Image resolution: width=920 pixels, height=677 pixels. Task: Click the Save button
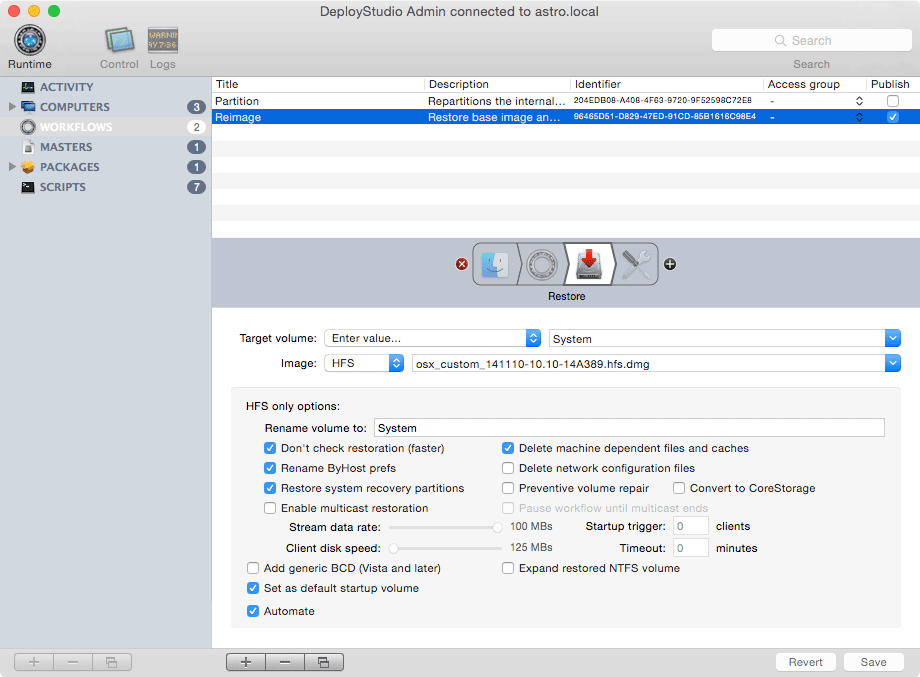pyautogui.click(x=873, y=662)
